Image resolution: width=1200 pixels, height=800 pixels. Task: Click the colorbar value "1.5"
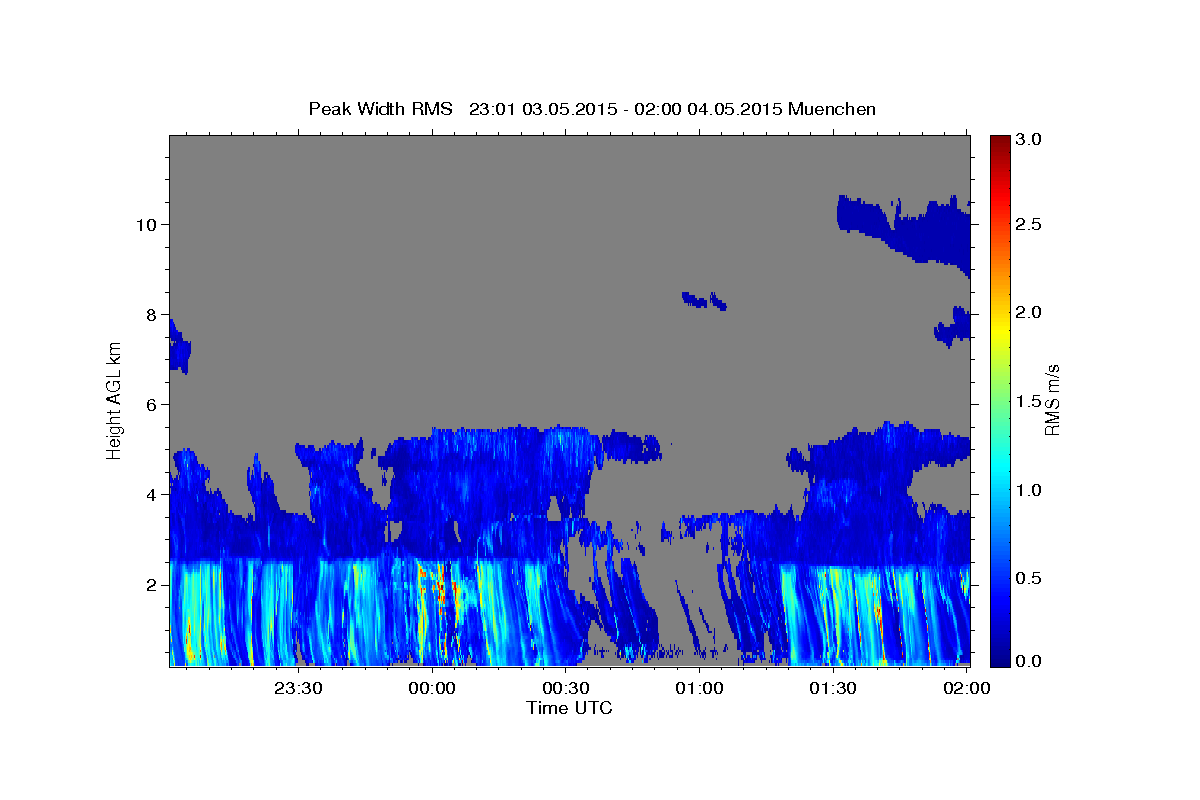pyautogui.click(x=1029, y=401)
